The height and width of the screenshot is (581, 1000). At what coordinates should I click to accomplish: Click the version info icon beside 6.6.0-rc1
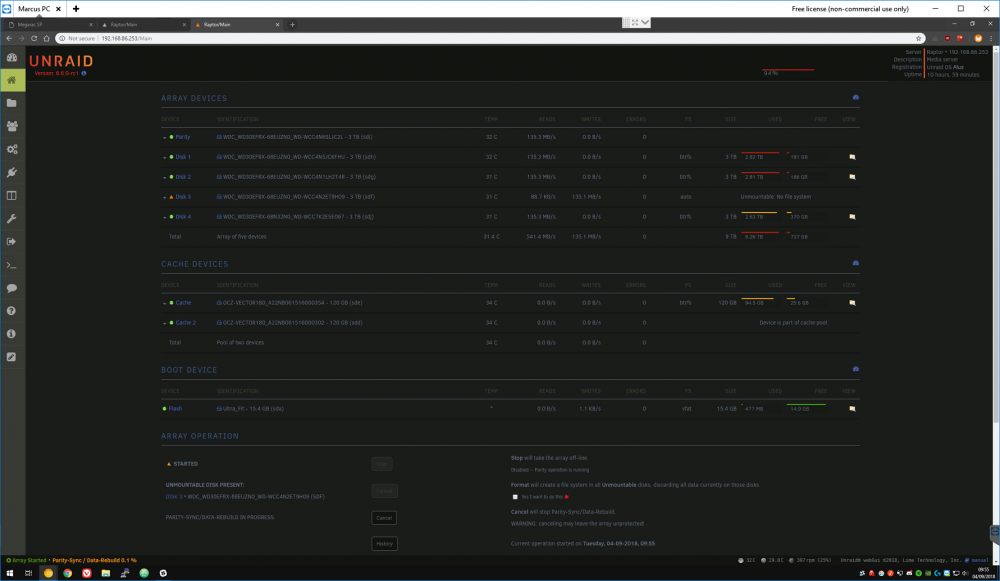click(x=84, y=73)
